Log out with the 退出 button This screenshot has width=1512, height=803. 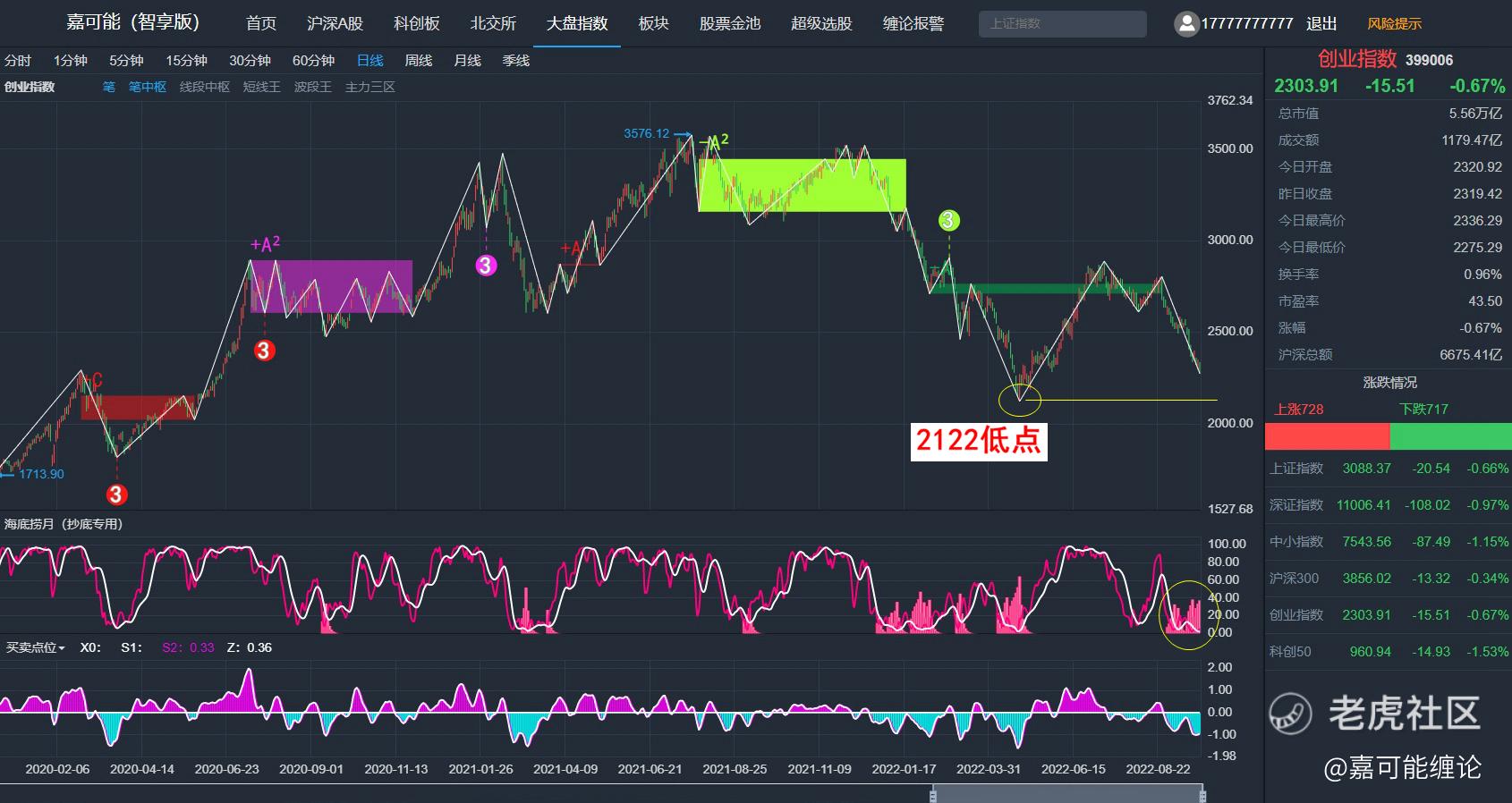[1321, 24]
